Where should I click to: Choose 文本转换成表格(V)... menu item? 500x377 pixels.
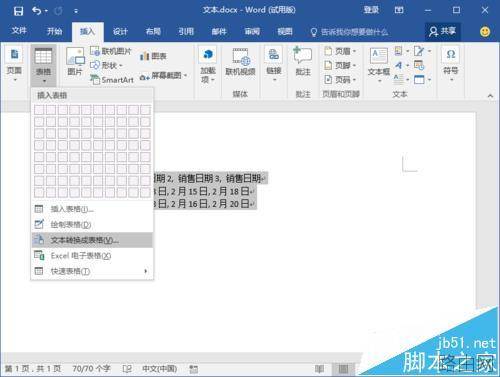[x=92, y=240]
